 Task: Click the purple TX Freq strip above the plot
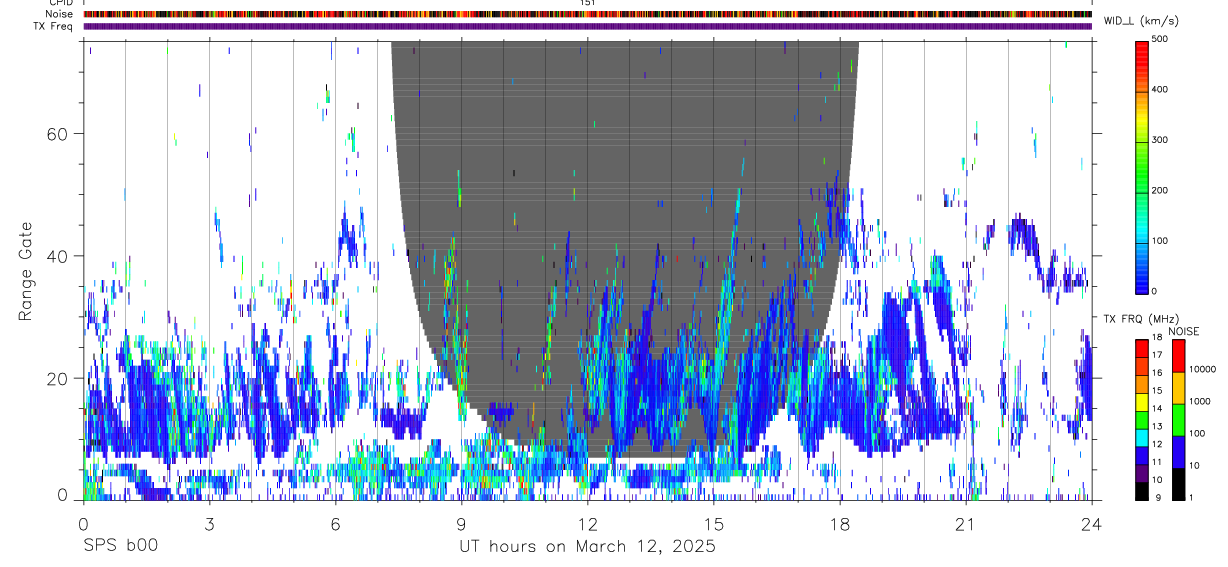587,26
